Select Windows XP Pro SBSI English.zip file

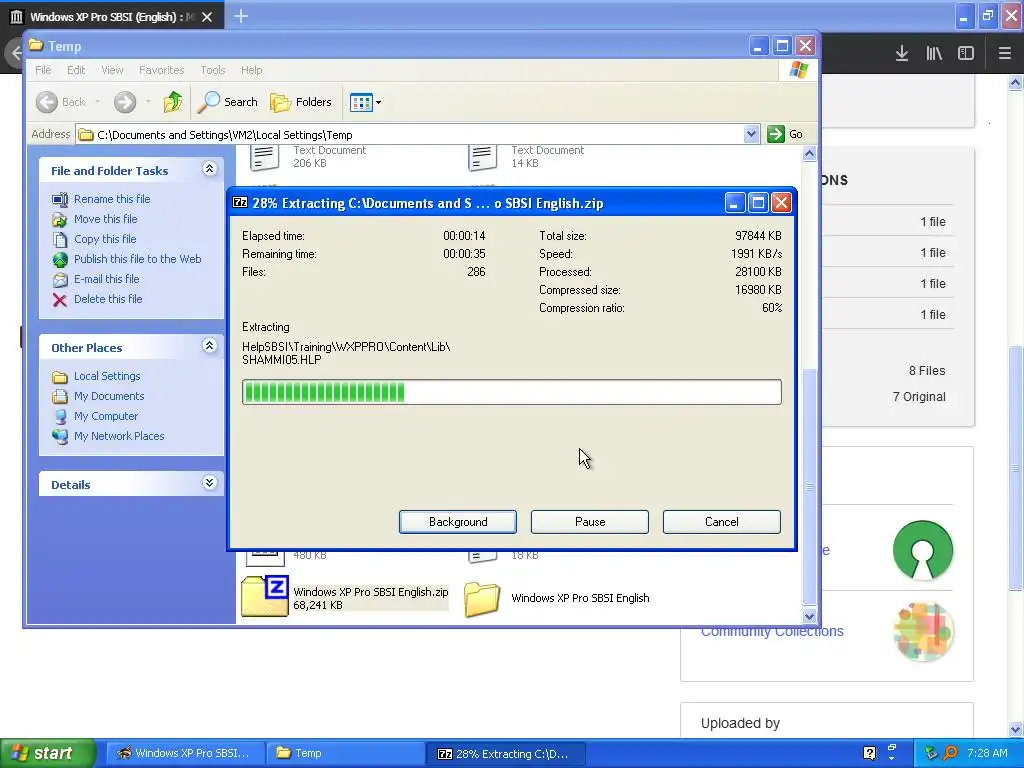tap(345, 596)
